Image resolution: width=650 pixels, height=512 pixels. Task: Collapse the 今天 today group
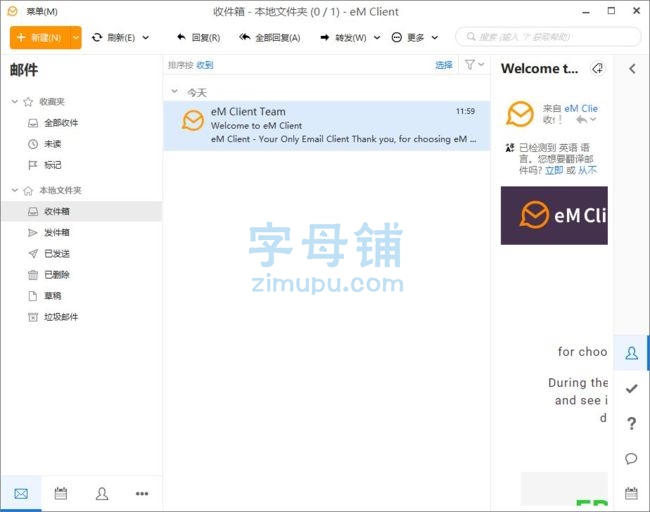(x=175, y=91)
